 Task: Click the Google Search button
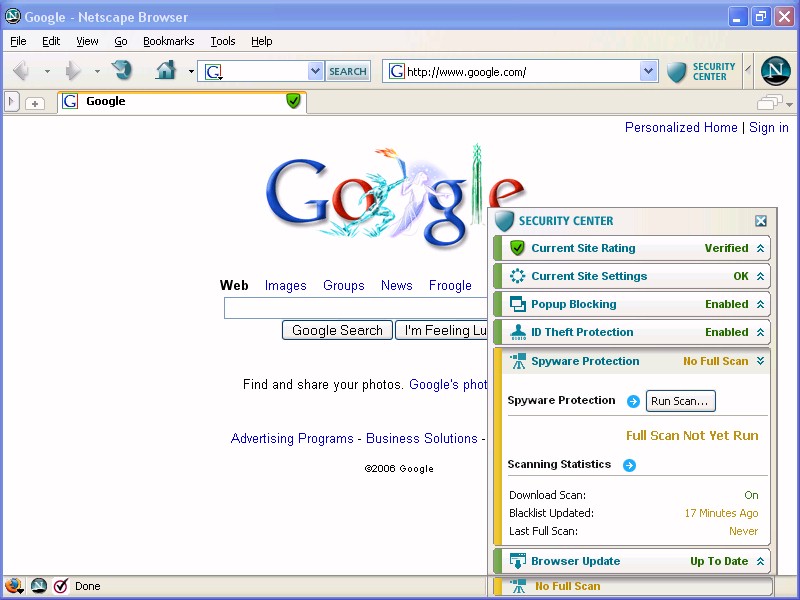click(337, 330)
